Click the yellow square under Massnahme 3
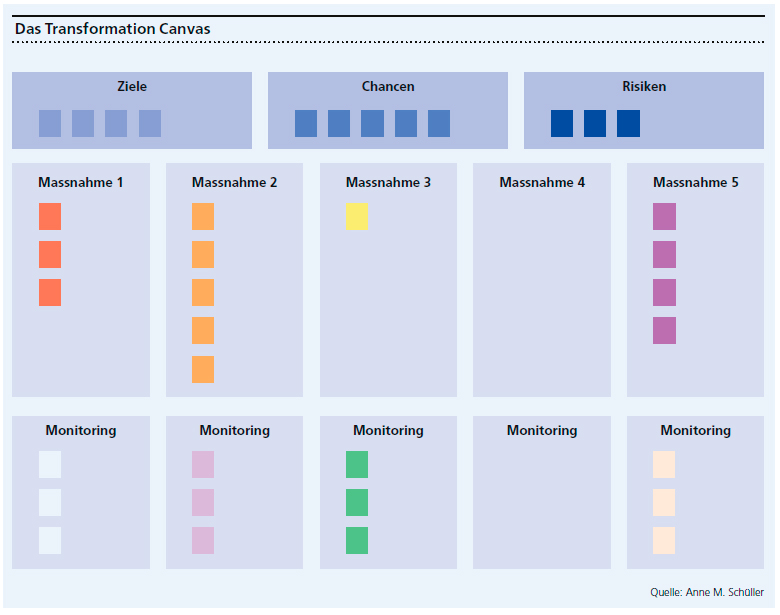This screenshot has height=615, width=780. tap(356, 217)
